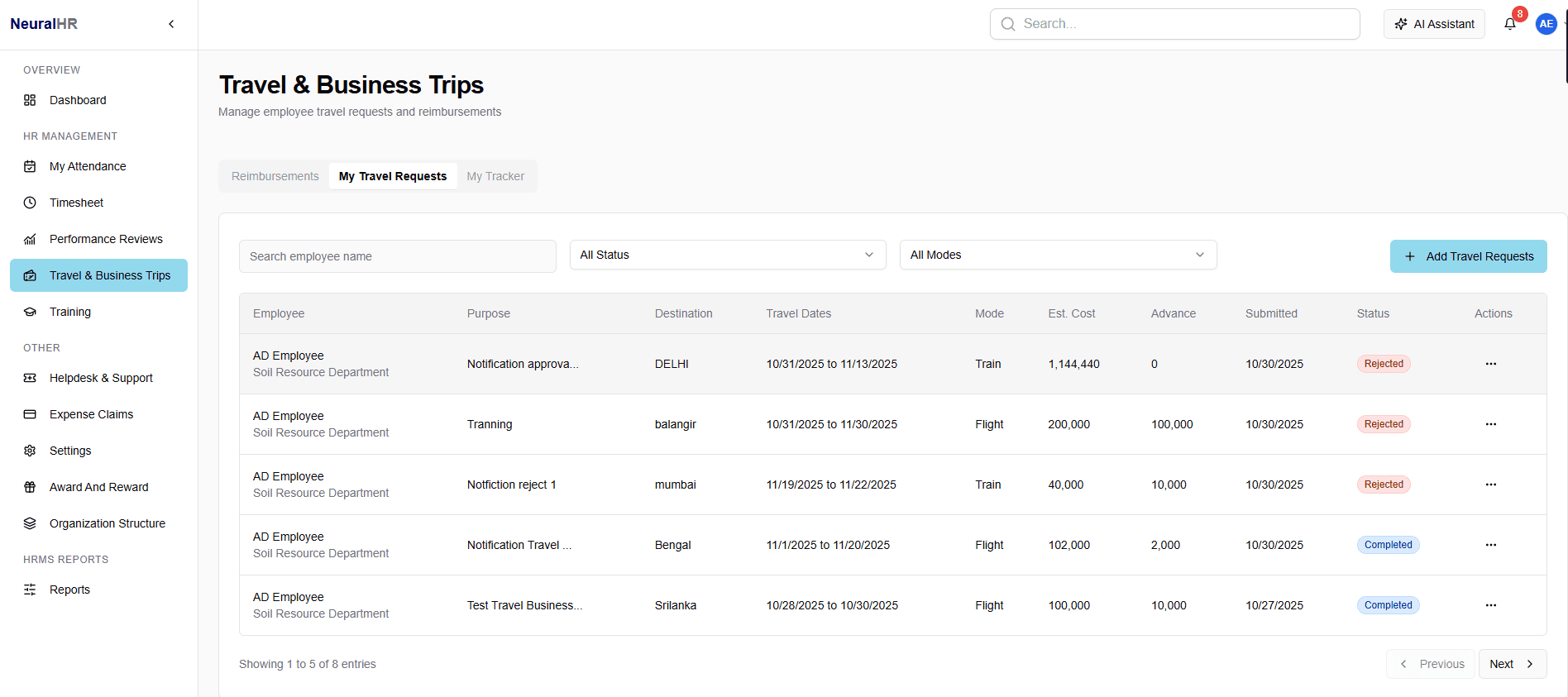The width and height of the screenshot is (1568, 697).
Task: Open Timesheet from the sidebar
Action: pyautogui.click(x=99, y=203)
